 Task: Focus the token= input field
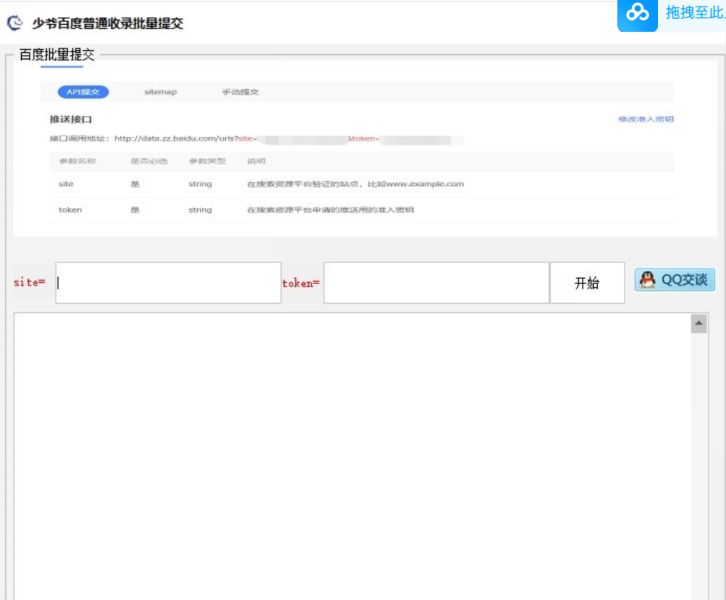click(x=437, y=283)
